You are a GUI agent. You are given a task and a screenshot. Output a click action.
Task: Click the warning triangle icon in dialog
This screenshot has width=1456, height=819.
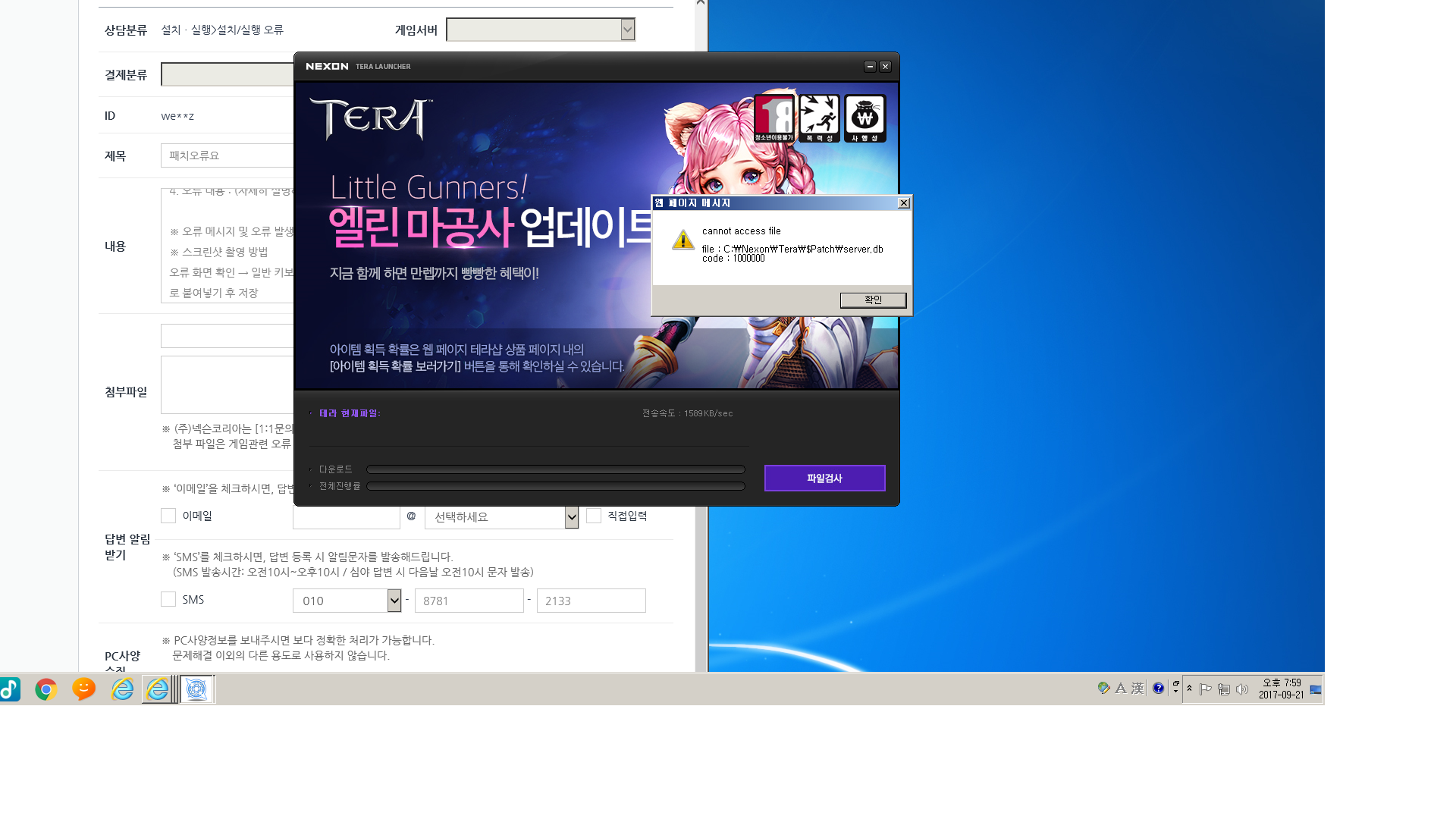(683, 240)
